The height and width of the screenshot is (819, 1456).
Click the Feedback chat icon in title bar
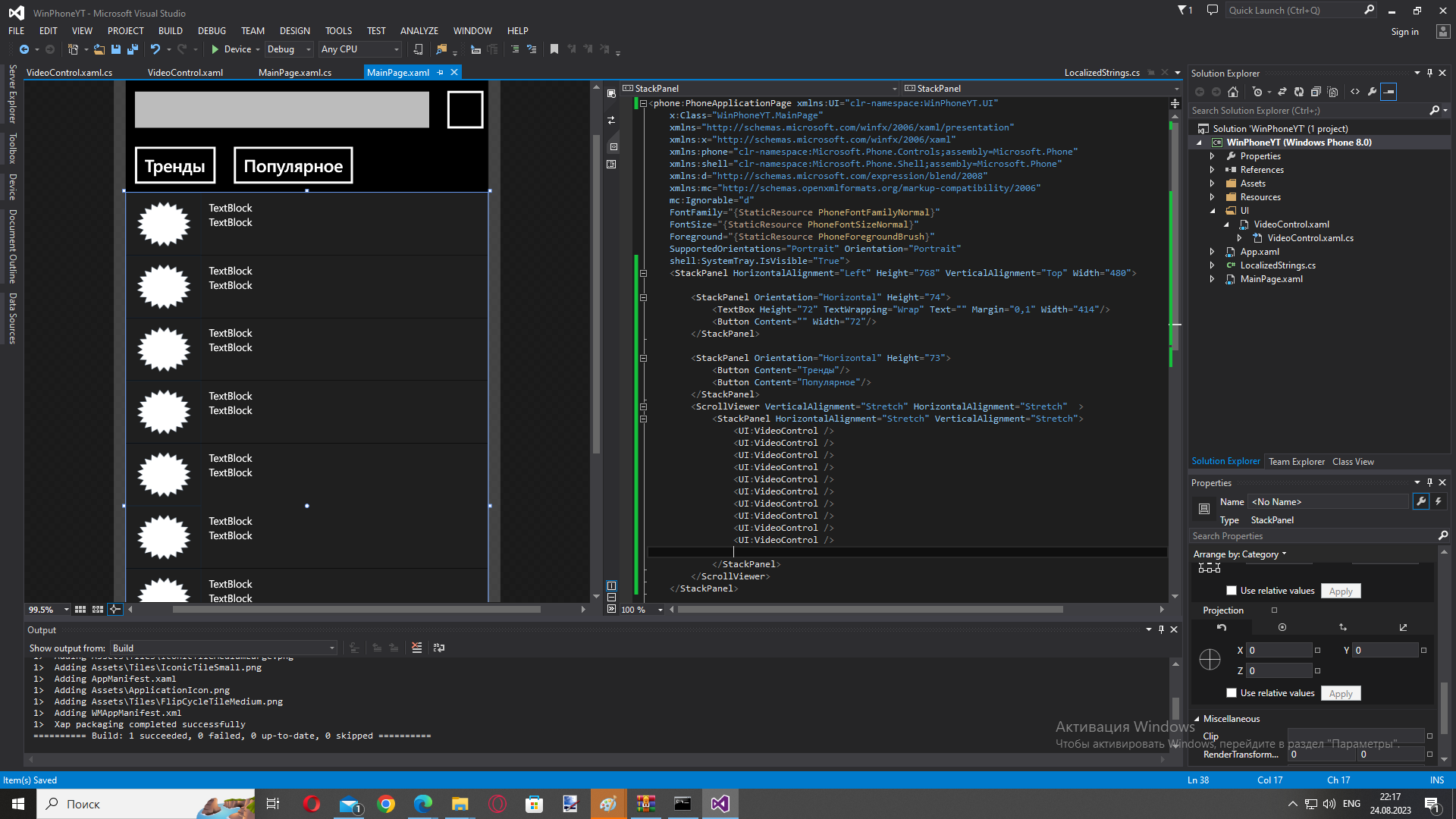pyautogui.click(x=1213, y=11)
